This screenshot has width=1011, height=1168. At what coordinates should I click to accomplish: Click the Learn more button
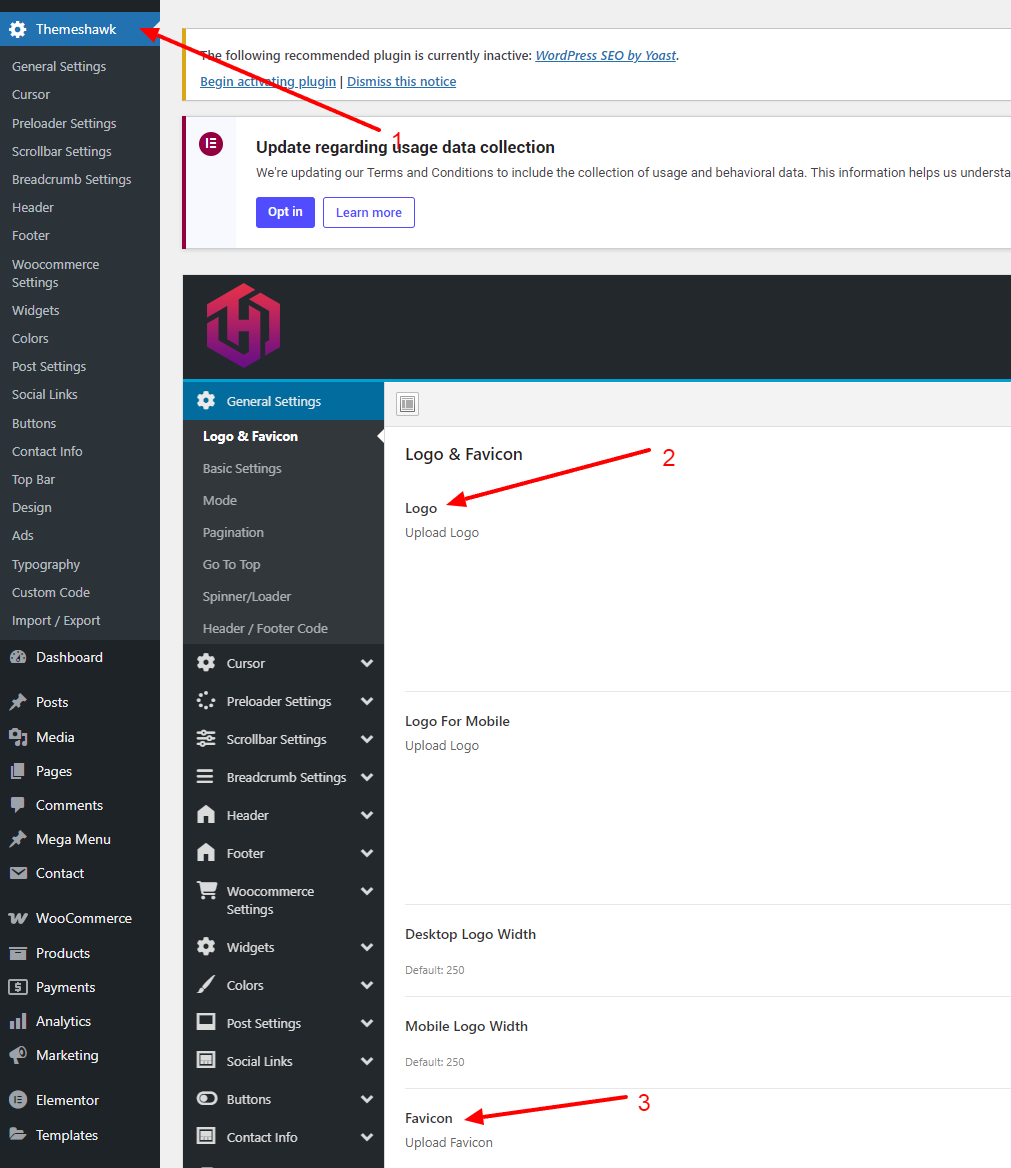[x=368, y=212]
